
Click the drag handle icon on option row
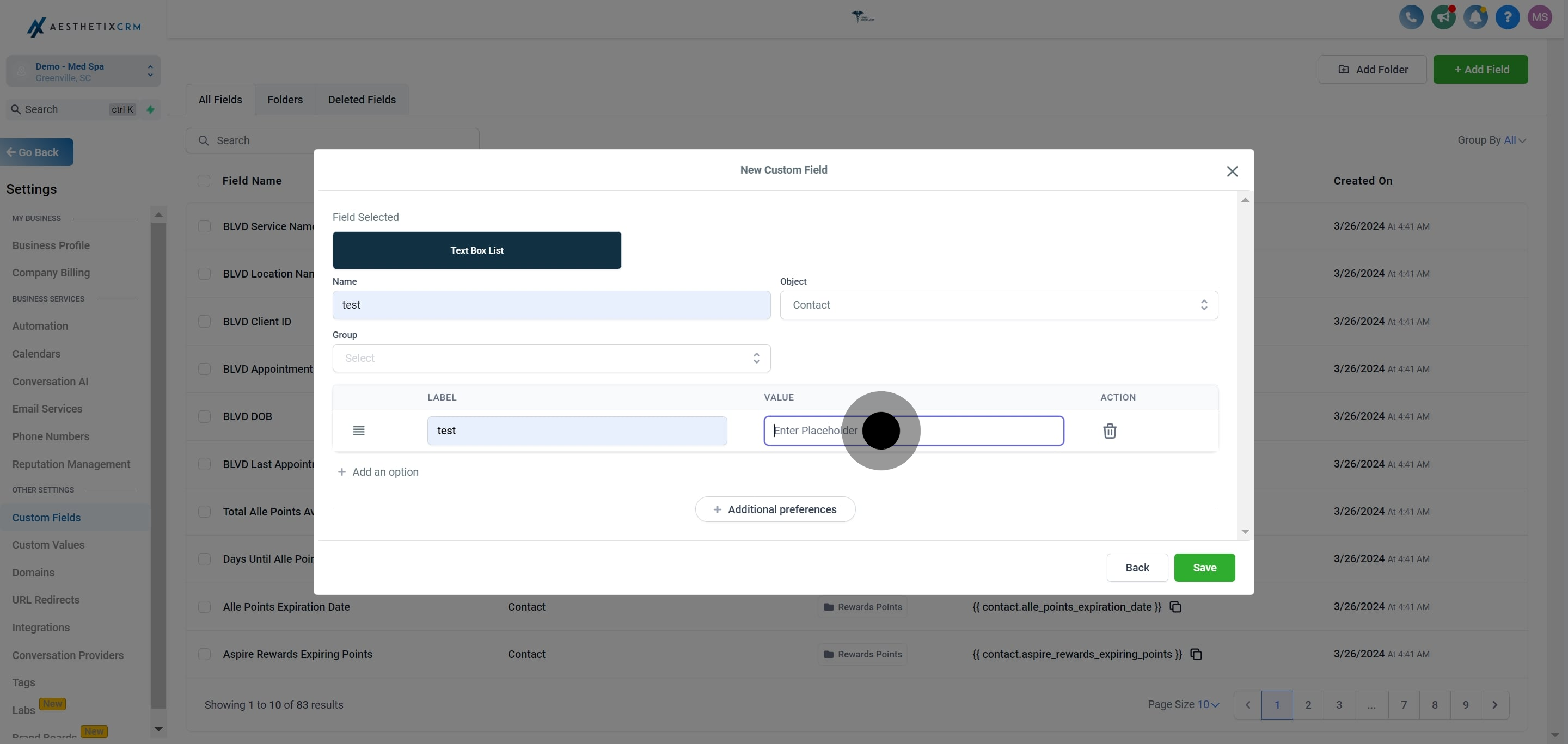pyautogui.click(x=359, y=431)
